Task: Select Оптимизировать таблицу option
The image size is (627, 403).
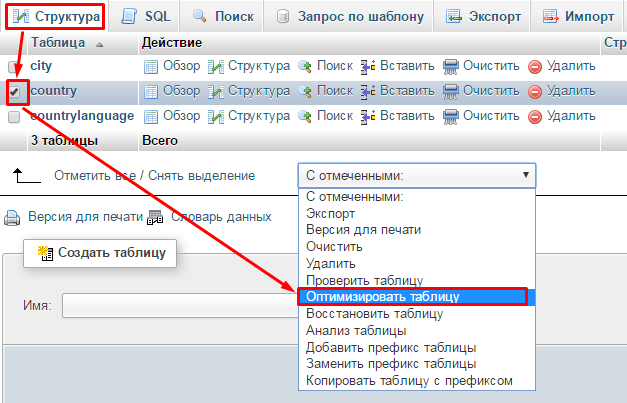Action: click(x=417, y=297)
